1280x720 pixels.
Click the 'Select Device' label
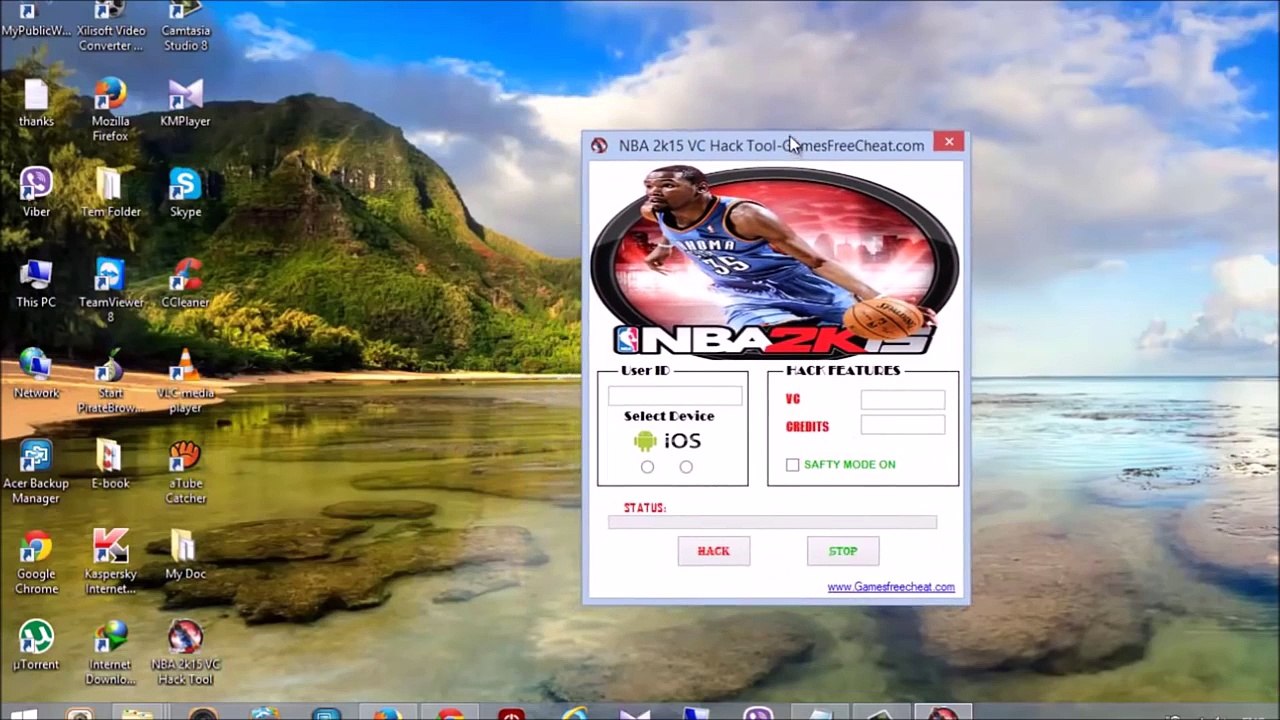point(669,416)
